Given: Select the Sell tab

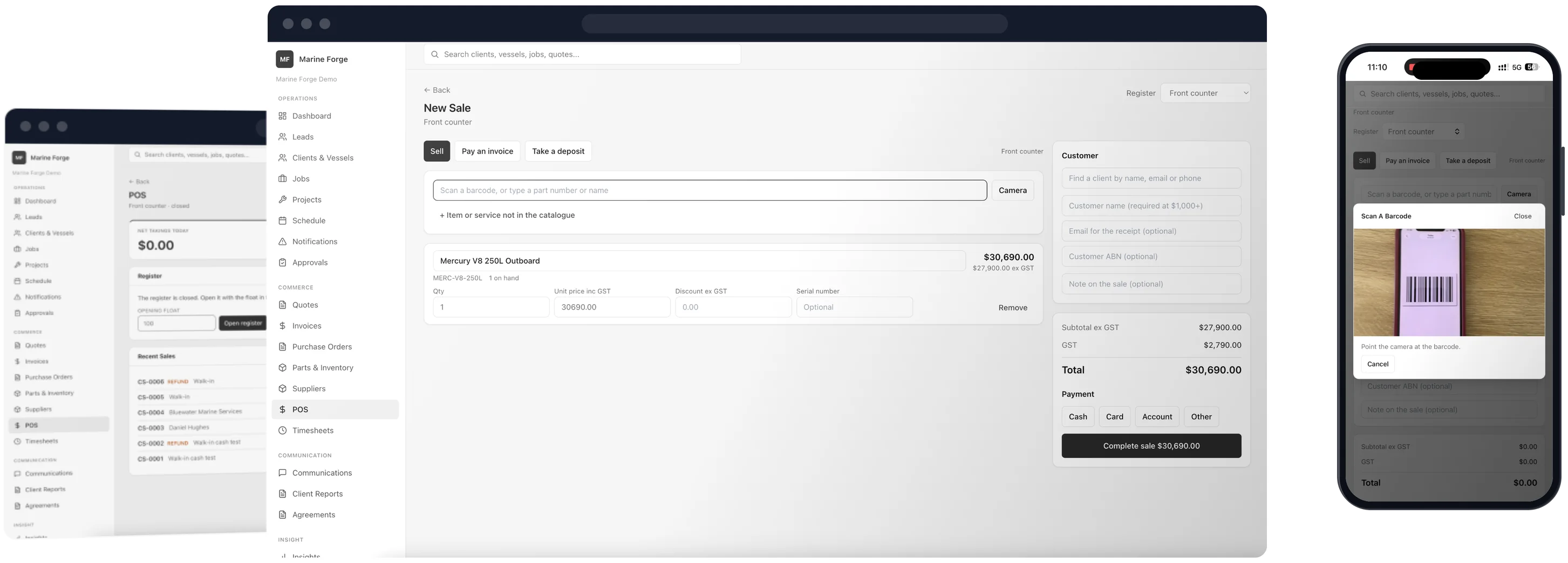Looking at the screenshot, I should [x=437, y=151].
